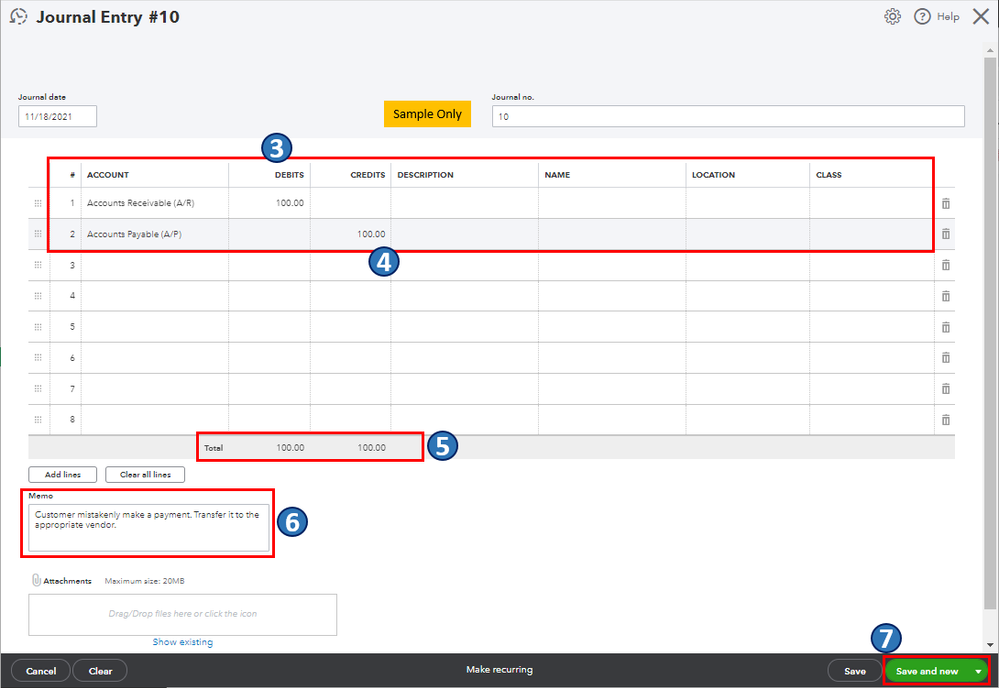This screenshot has height=688, width=999.
Task: Click the drag handle of line 8
Action: (38, 420)
